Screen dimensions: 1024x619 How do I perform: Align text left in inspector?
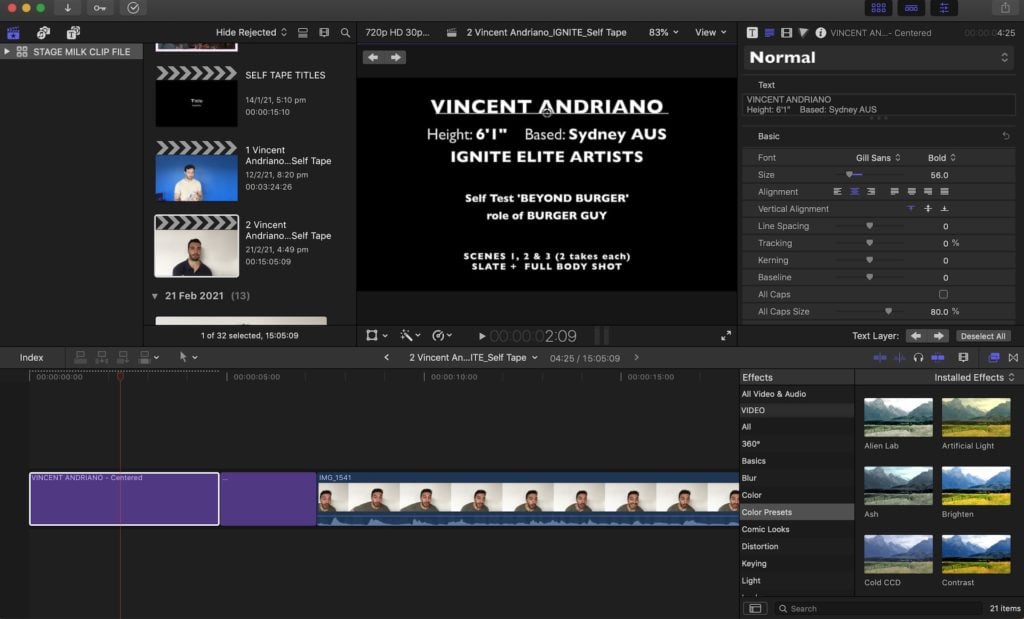point(837,191)
